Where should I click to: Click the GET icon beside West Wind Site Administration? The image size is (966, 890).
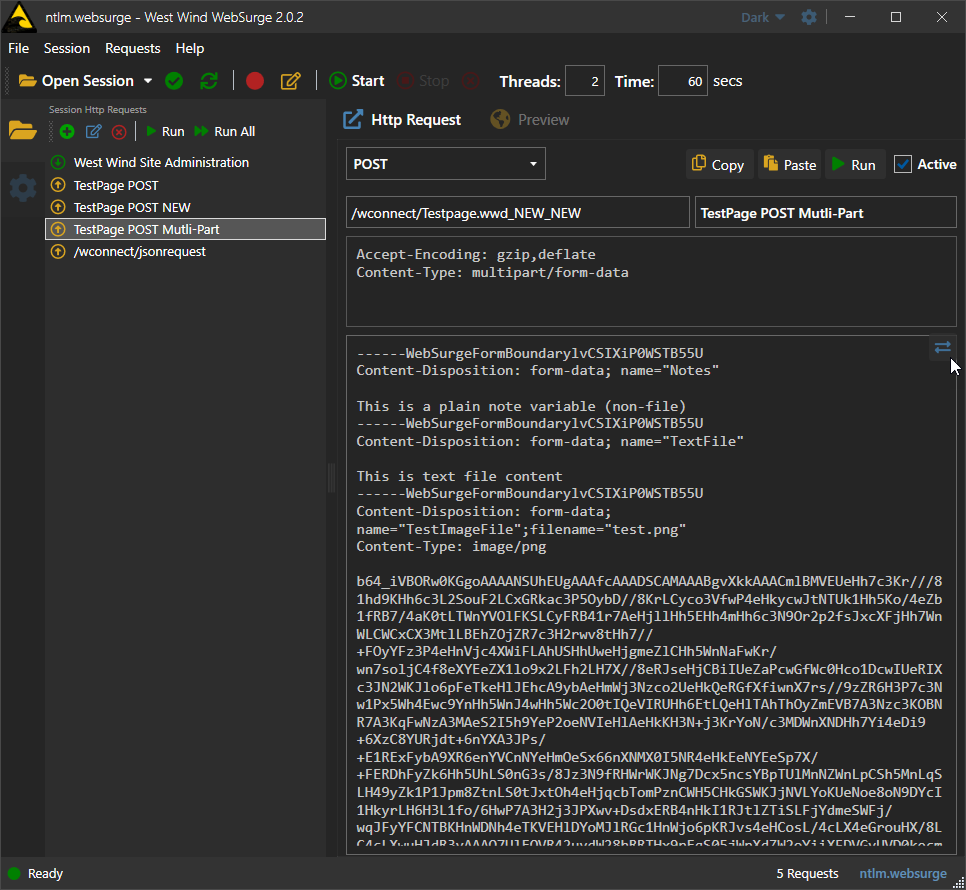tap(58, 163)
